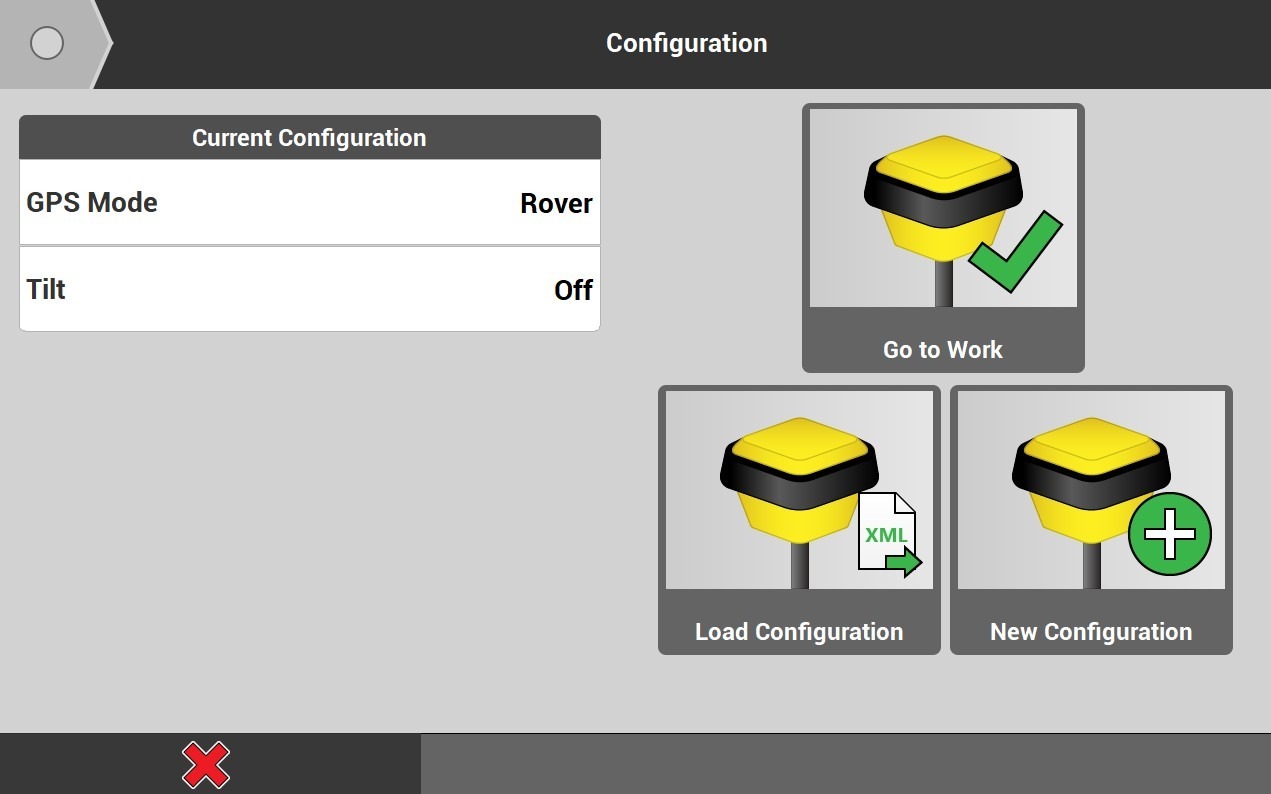This screenshot has height=794, width=1271.
Task: Click the Current Configuration header
Action: (x=309, y=138)
